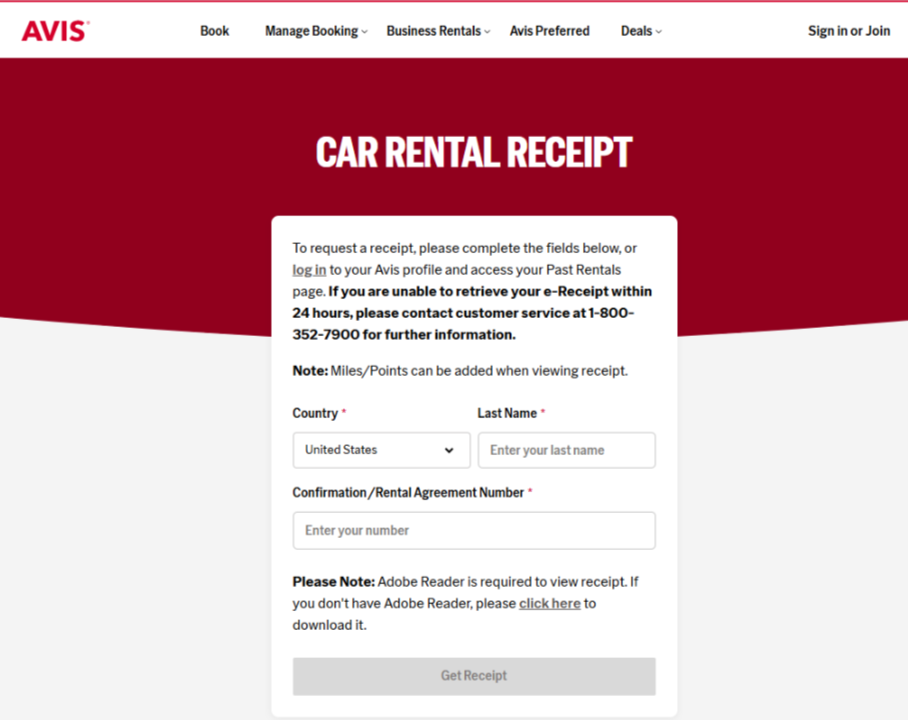This screenshot has width=908, height=720.
Task: Expand the chevron beside Deals
Action: 659,32
